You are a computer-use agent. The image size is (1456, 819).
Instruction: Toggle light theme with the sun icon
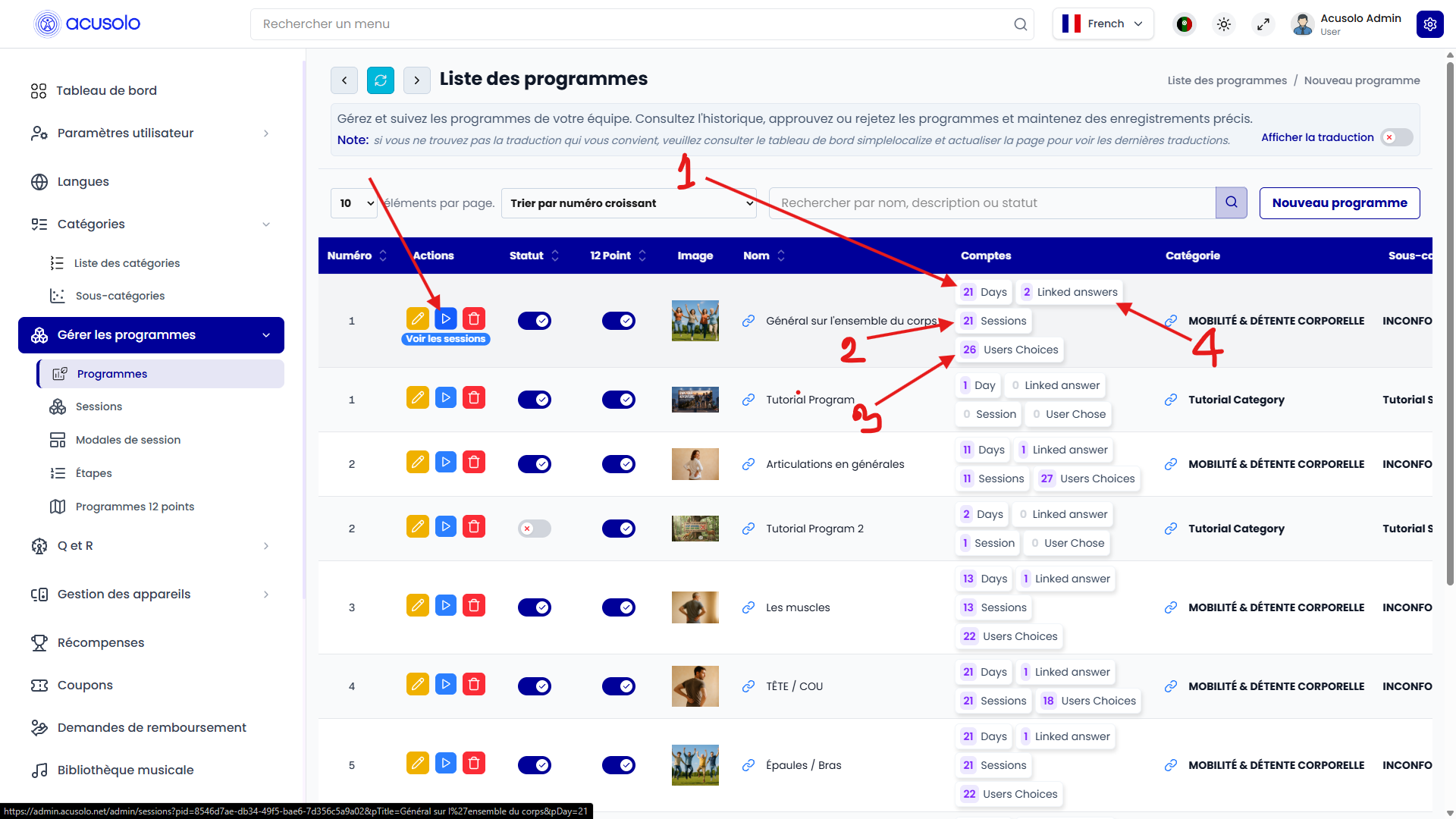[x=1224, y=24]
